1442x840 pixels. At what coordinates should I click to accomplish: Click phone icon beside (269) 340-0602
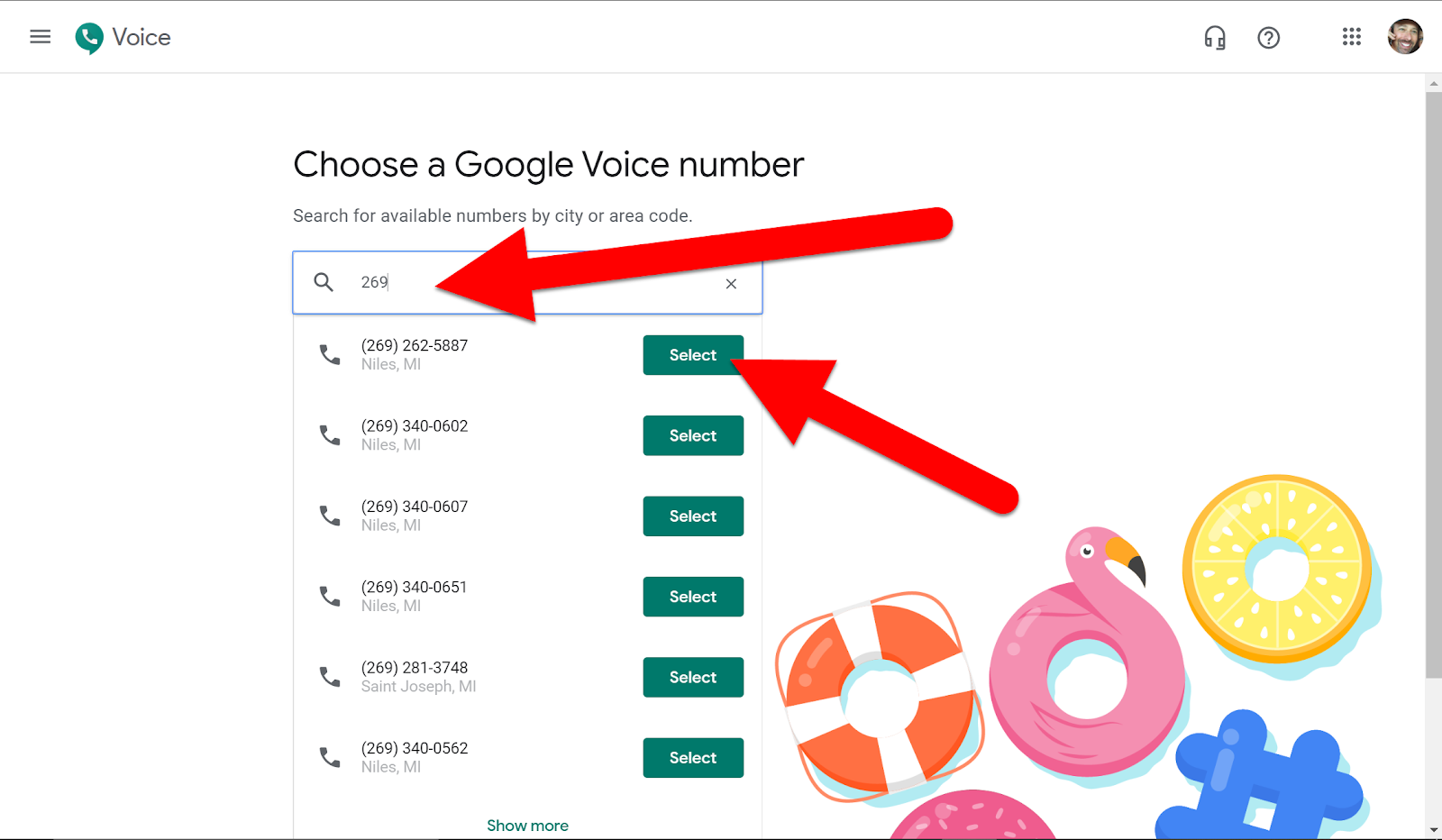330,435
